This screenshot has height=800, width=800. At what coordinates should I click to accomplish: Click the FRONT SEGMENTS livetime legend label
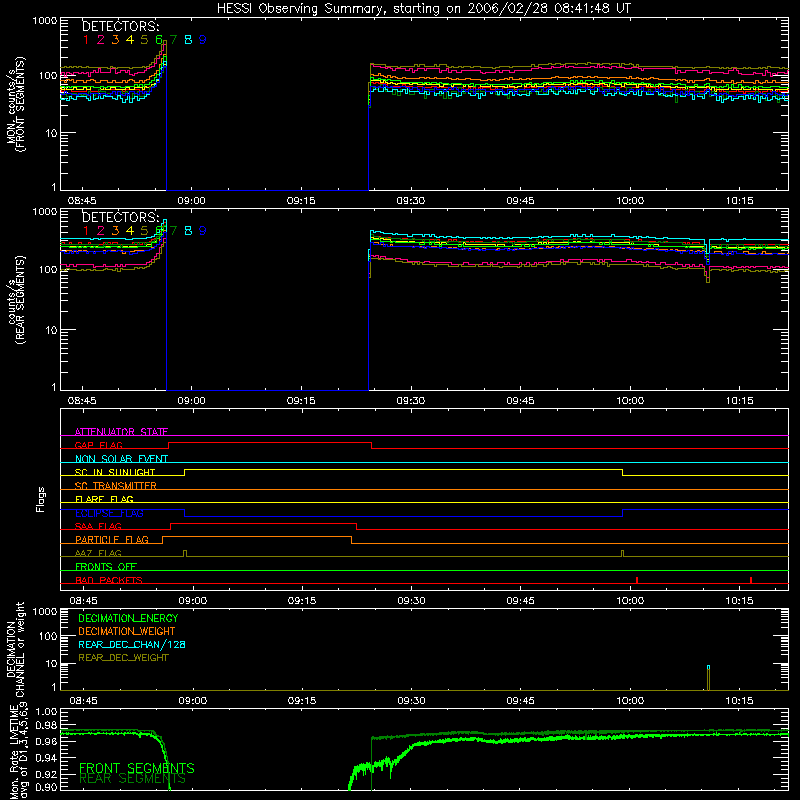(137, 768)
